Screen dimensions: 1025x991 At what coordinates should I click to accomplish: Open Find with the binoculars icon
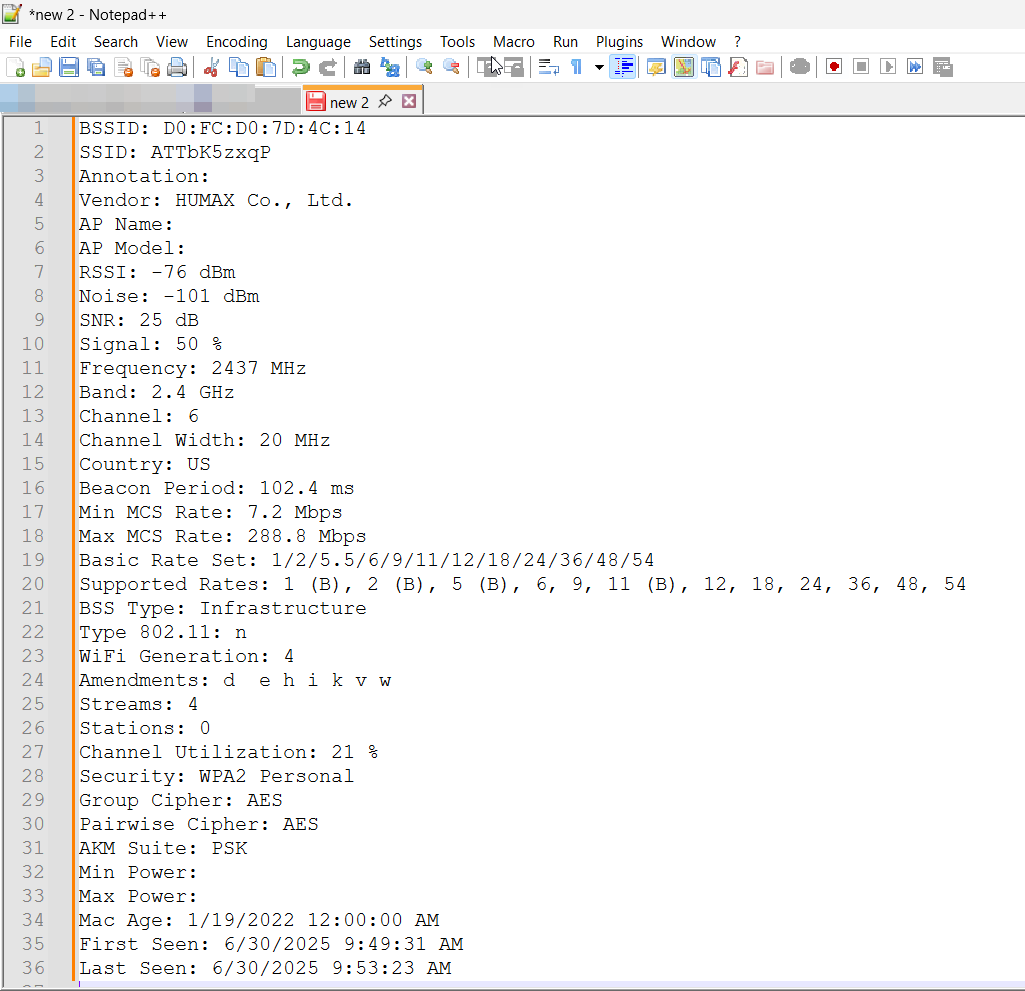(362, 67)
